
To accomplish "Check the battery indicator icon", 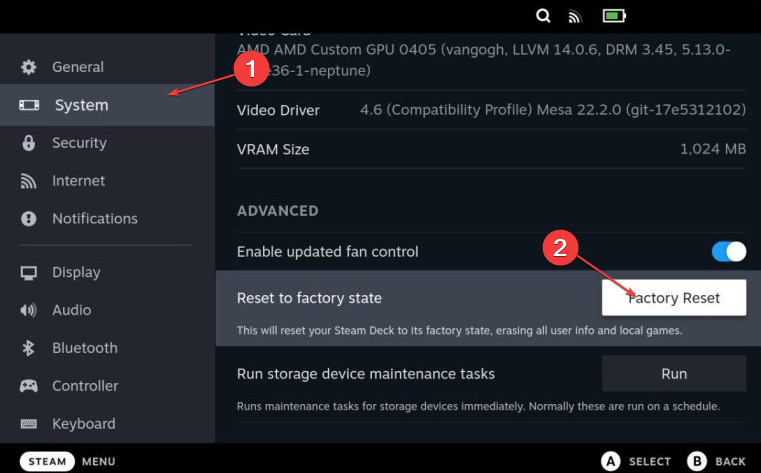I will (614, 16).
